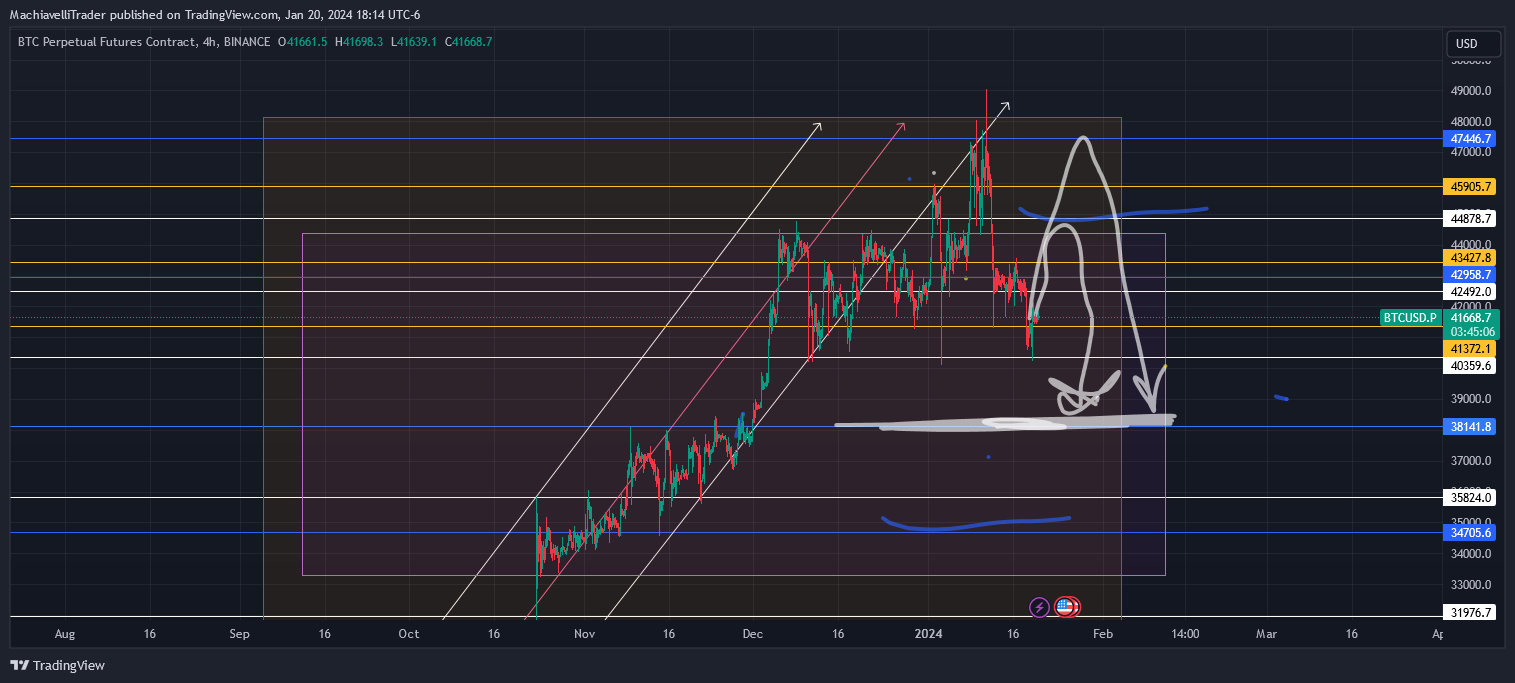Open the purple lightning event marker
1515x683 pixels.
1039,606
